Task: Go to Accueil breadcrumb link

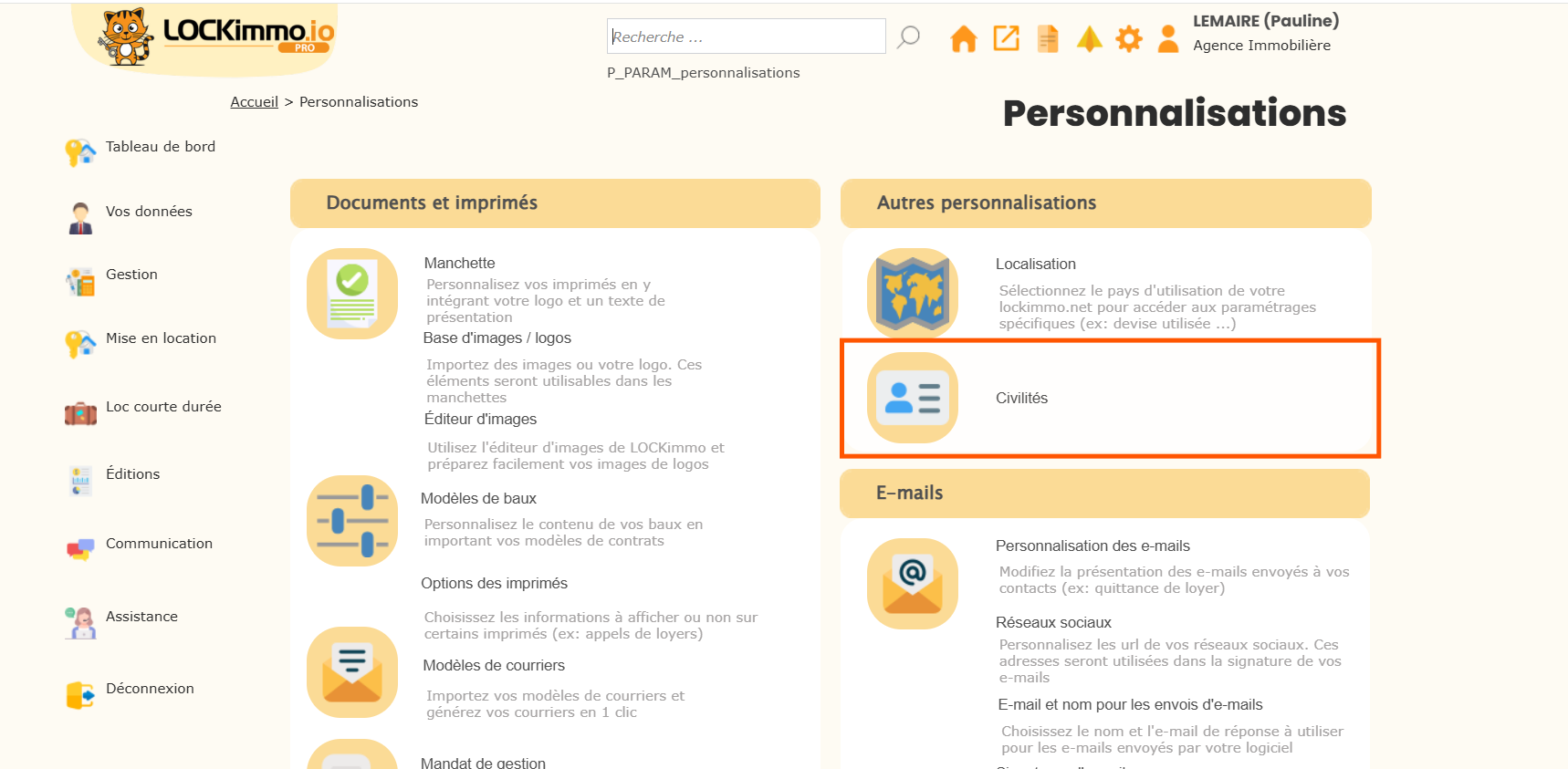Action: pyautogui.click(x=254, y=102)
